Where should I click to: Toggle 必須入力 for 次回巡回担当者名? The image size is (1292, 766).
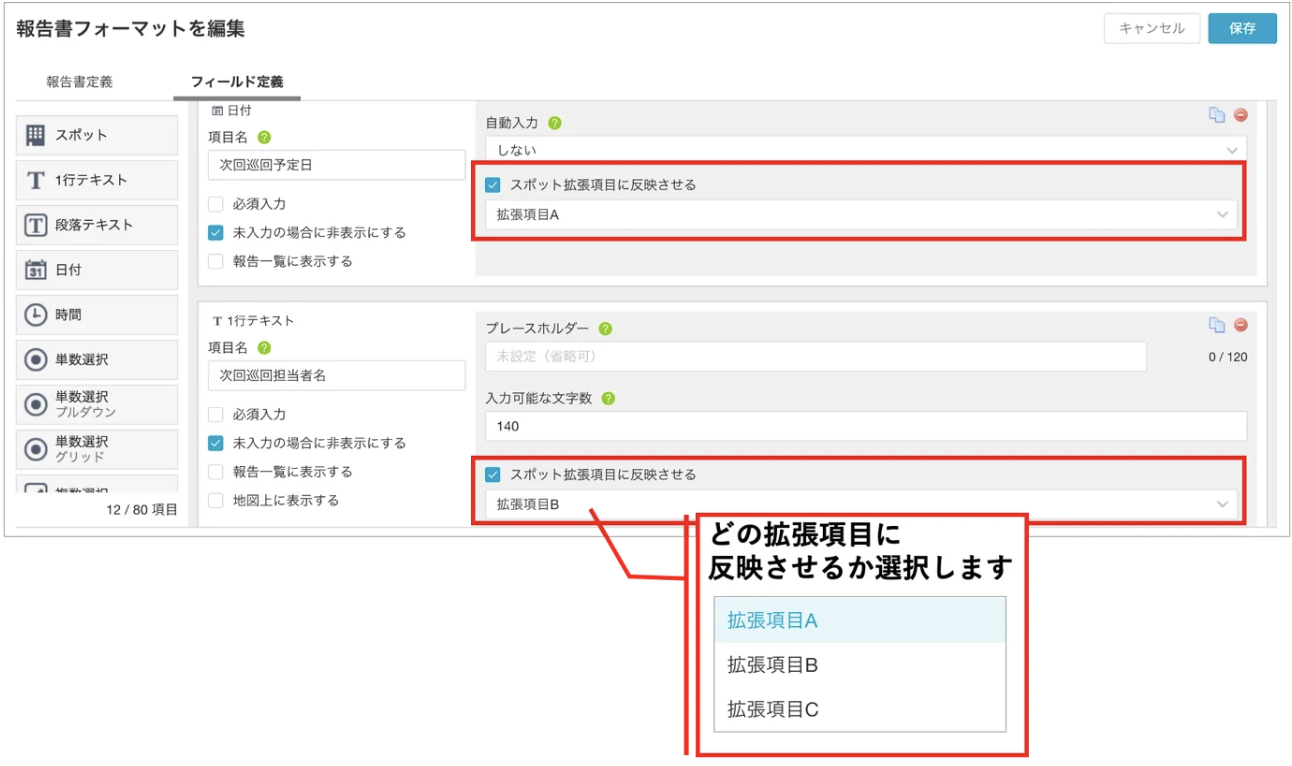pos(216,414)
